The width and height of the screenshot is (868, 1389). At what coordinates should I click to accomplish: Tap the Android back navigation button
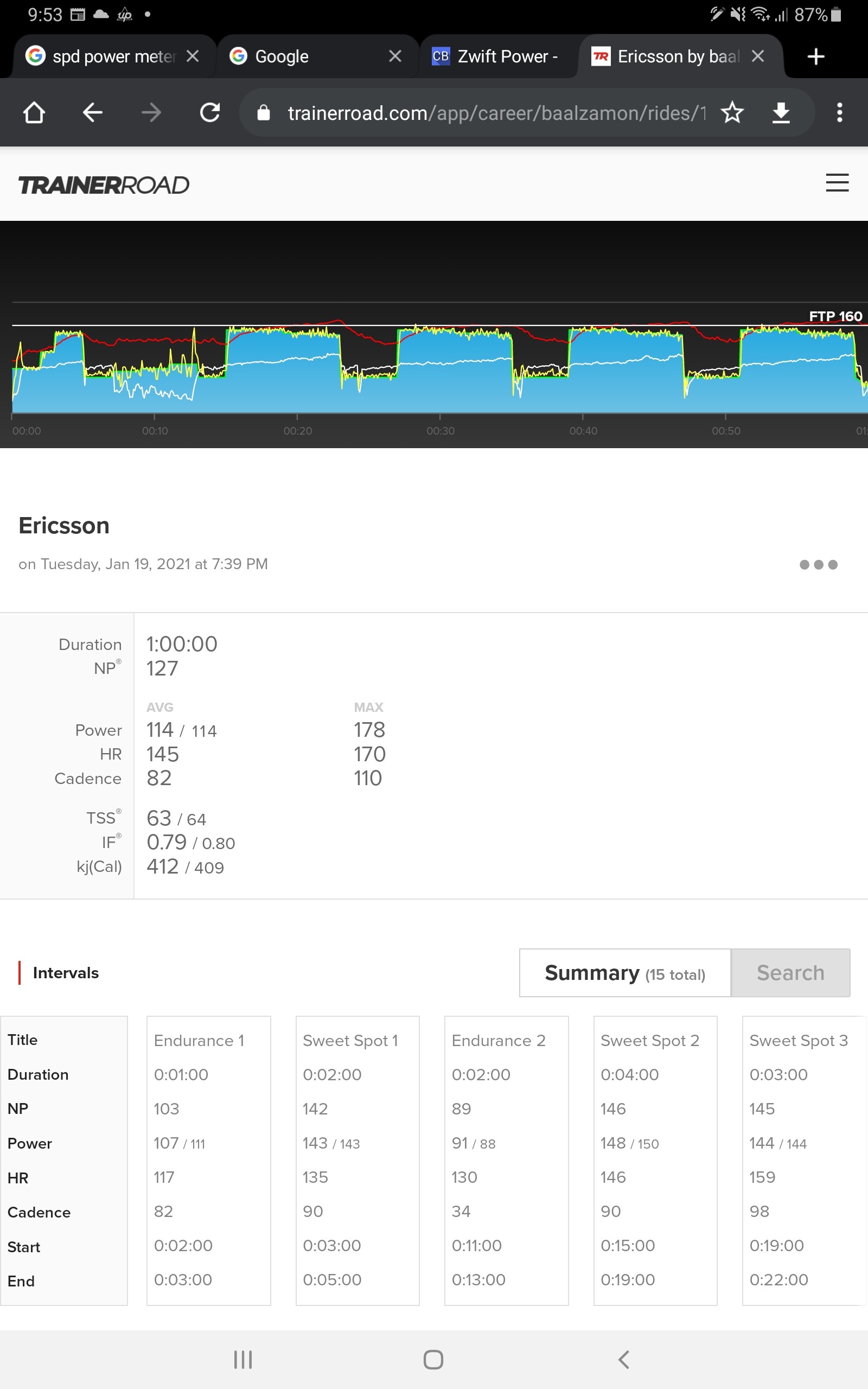point(624,1360)
